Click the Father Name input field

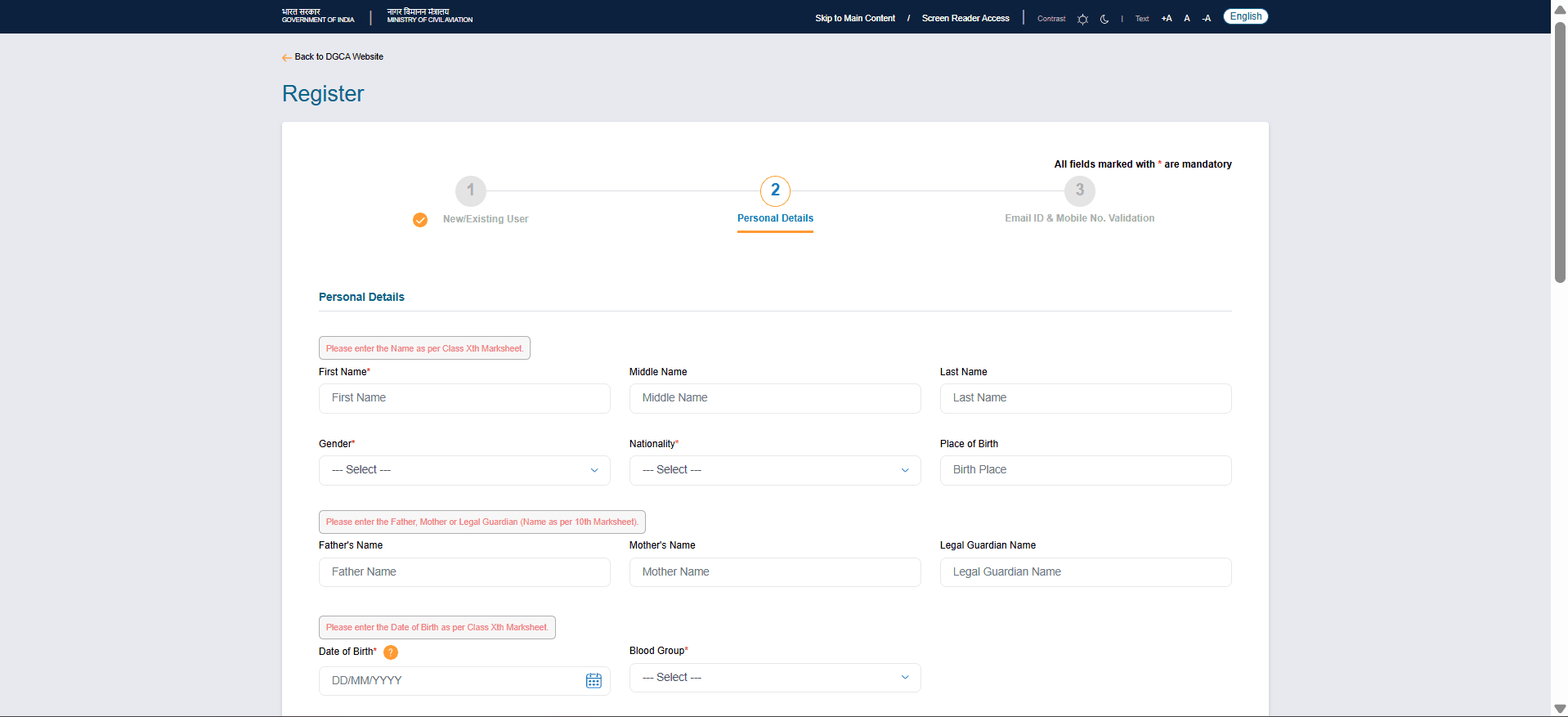click(464, 572)
